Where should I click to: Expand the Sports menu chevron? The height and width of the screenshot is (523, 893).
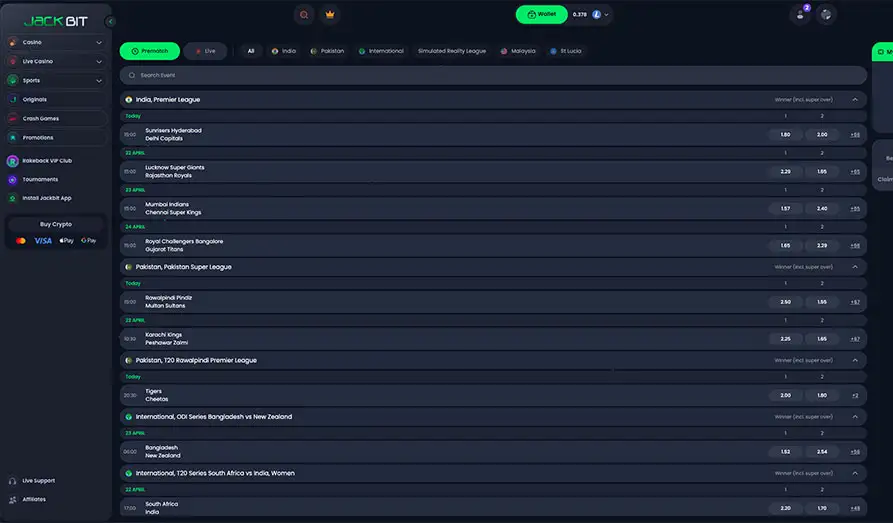tap(99, 81)
